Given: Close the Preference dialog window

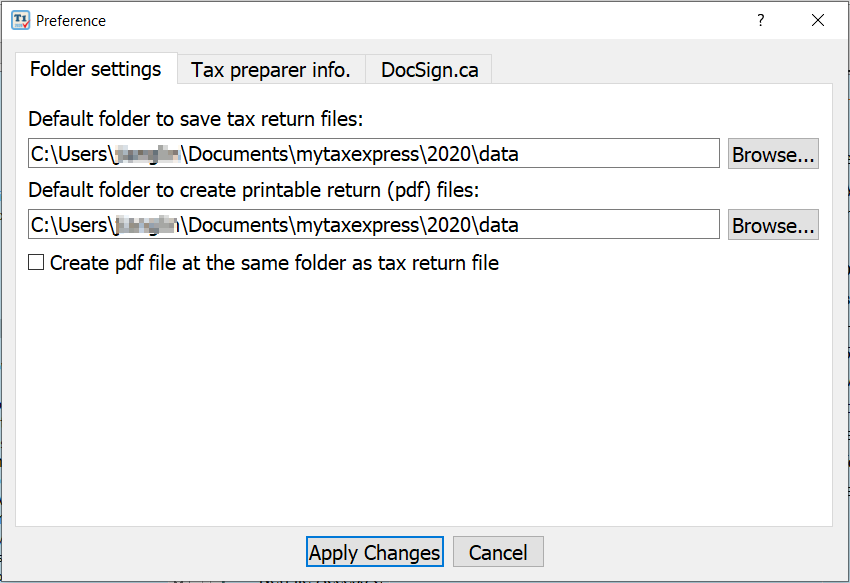Looking at the screenshot, I should click(x=818, y=20).
